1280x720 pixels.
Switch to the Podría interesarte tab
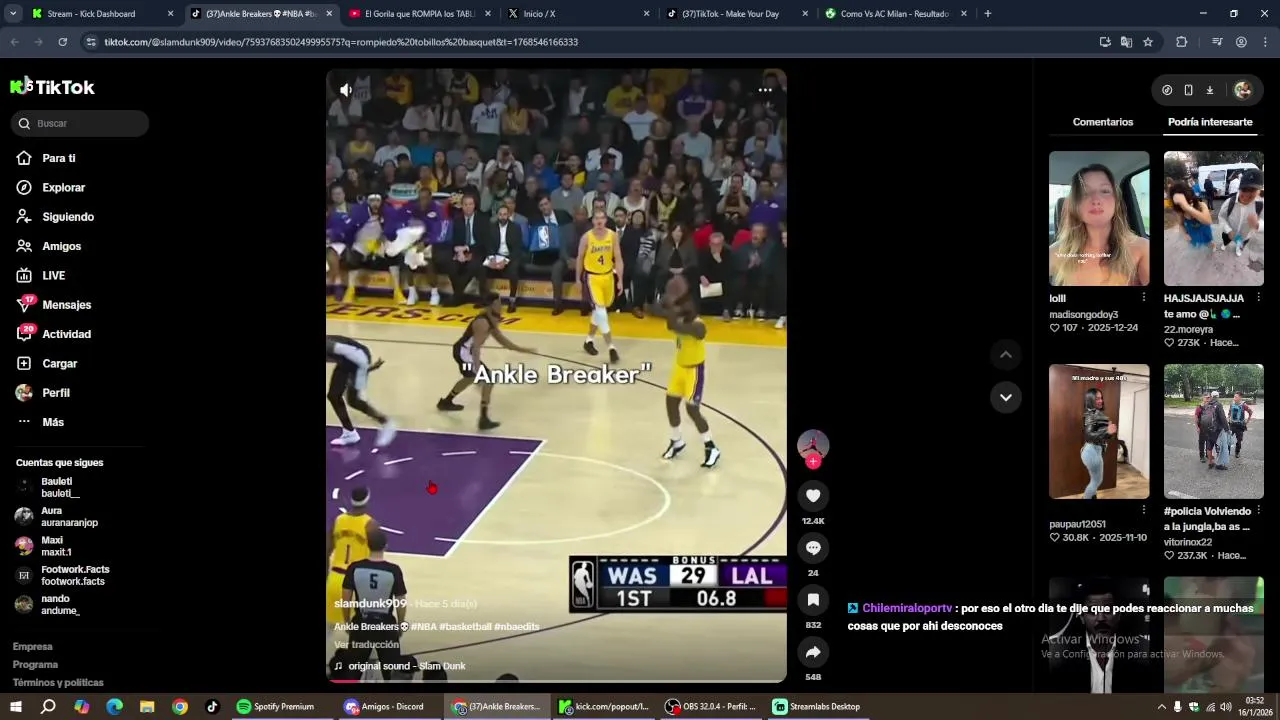pos(1210,122)
